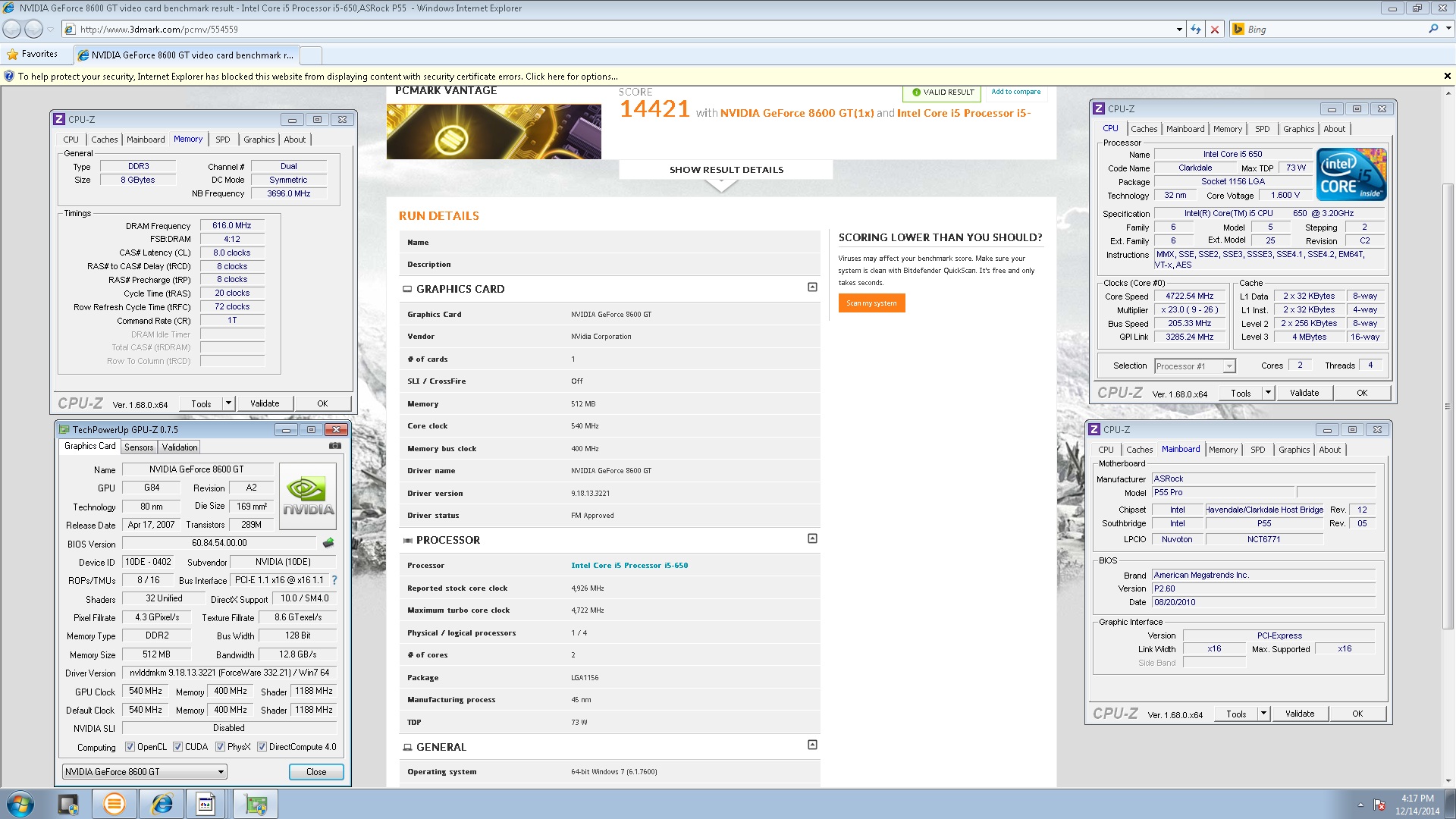
Task: Click Add to compare link
Action: click(1015, 92)
